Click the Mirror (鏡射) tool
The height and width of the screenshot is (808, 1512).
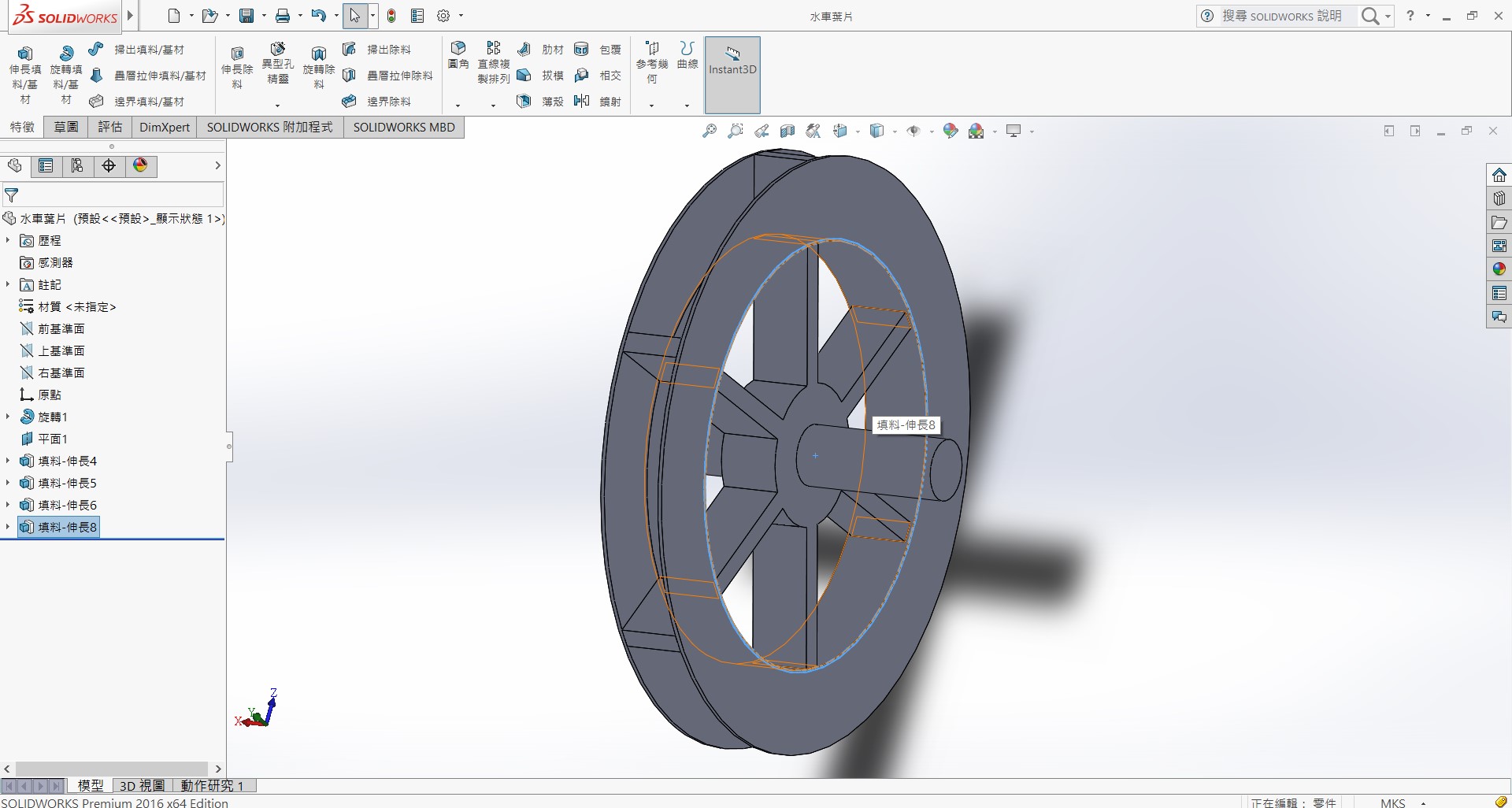(x=598, y=102)
